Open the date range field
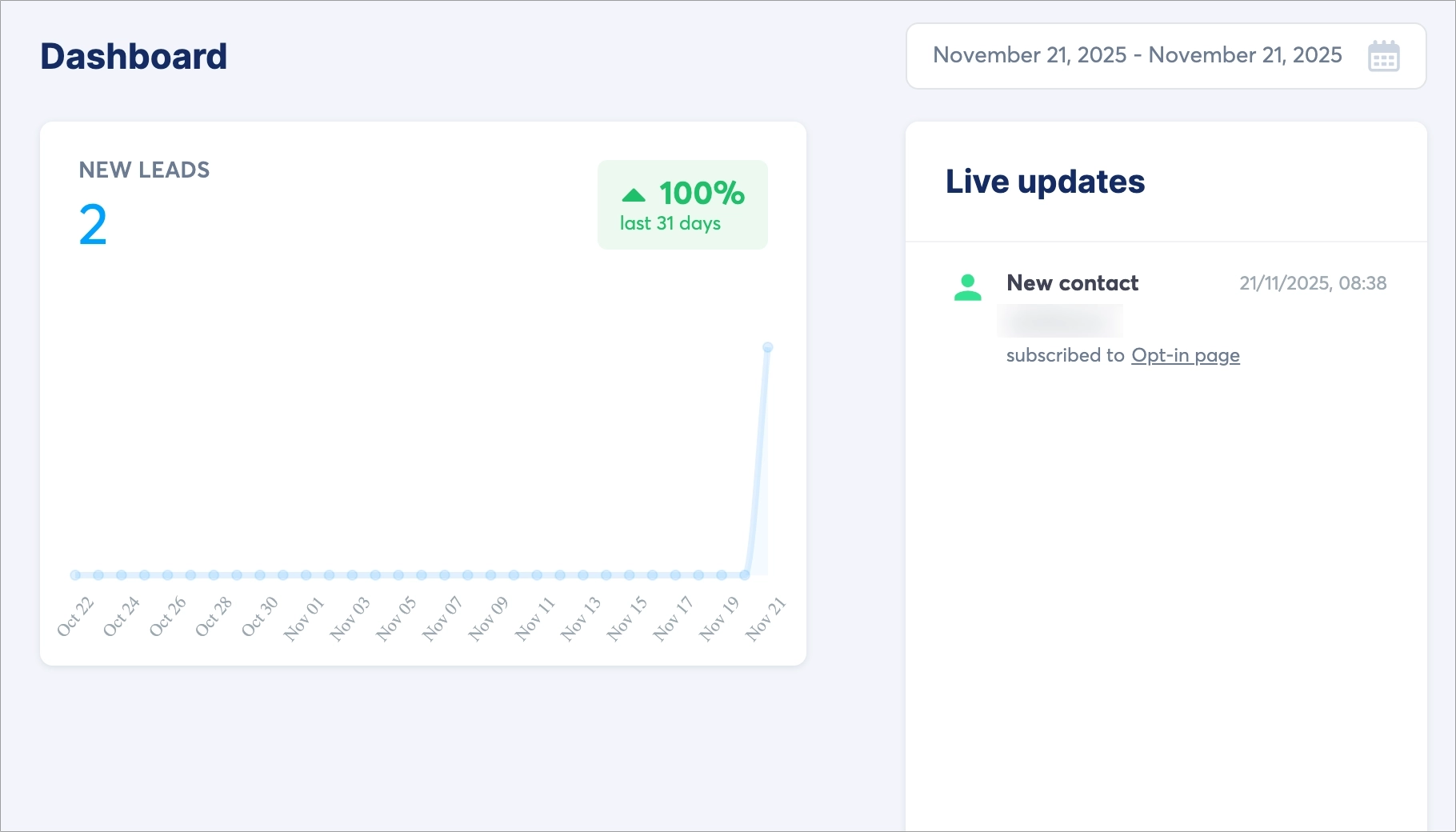Viewport: 1456px width, 832px height. pos(1136,56)
